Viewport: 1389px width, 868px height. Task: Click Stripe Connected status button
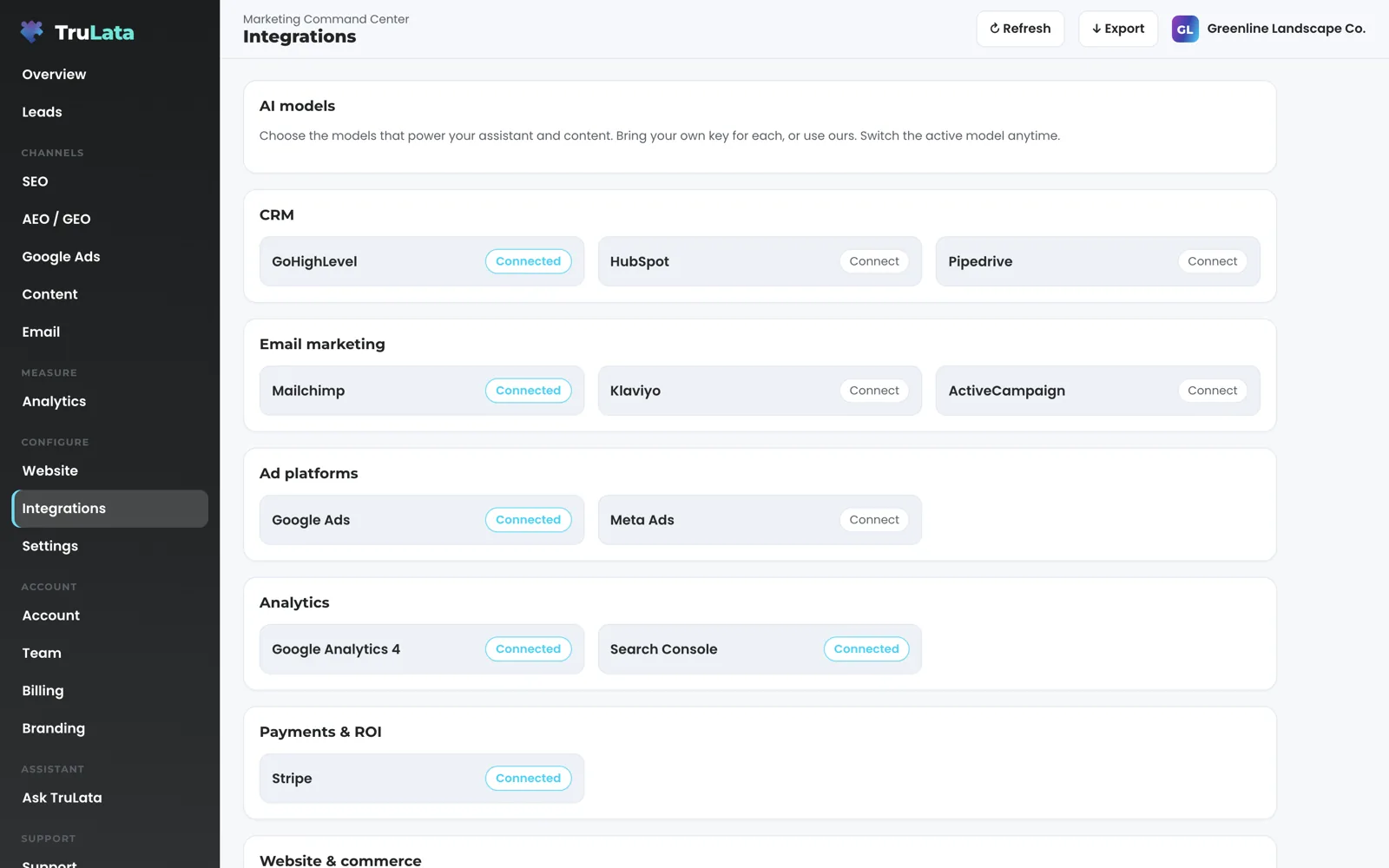528,779
